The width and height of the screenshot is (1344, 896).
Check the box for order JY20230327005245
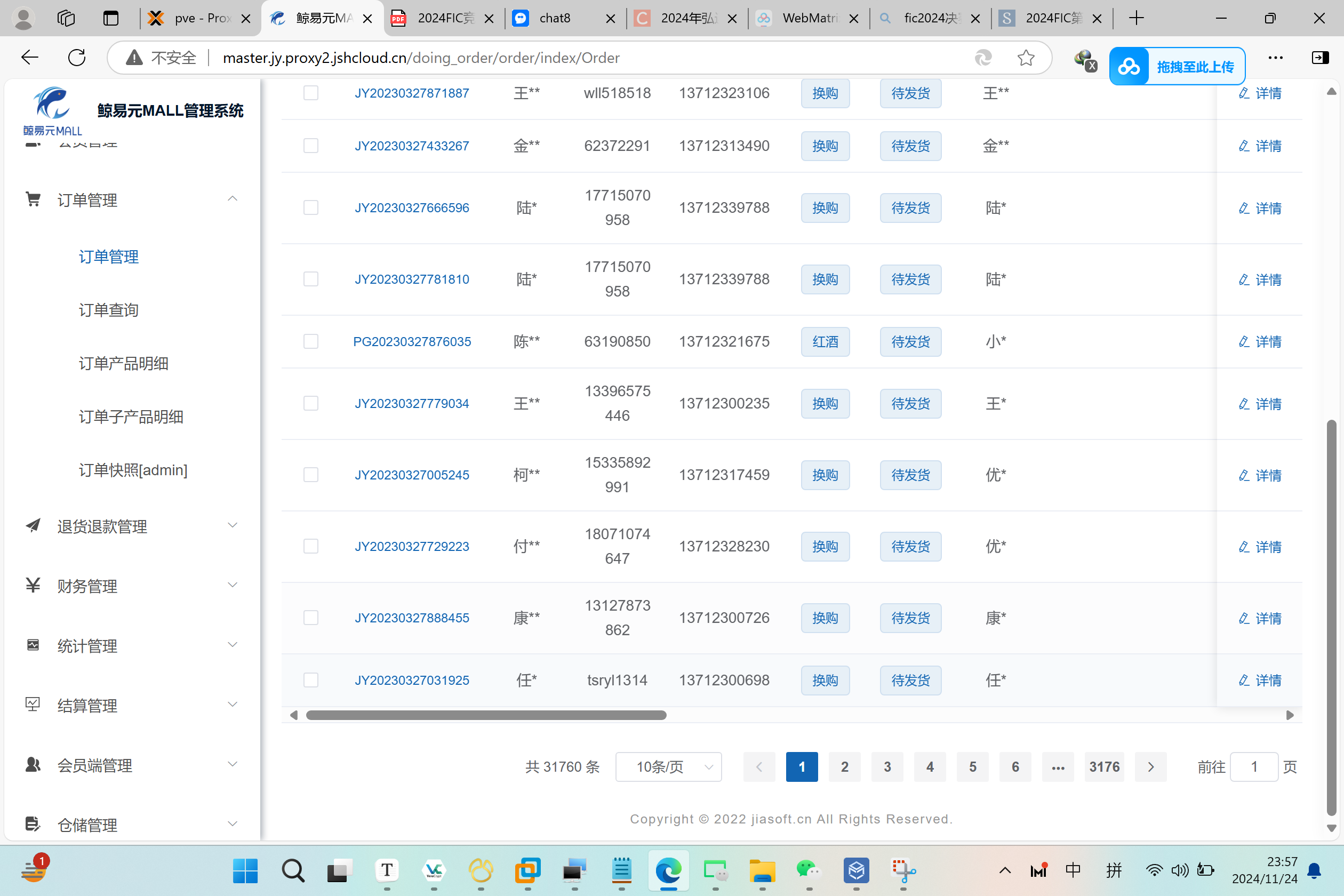pyautogui.click(x=311, y=475)
